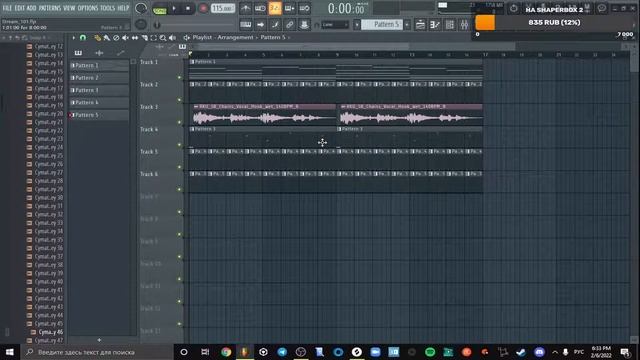640x360 pixels.
Task: Open the OPTIONS menu
Action: [88, 8]
